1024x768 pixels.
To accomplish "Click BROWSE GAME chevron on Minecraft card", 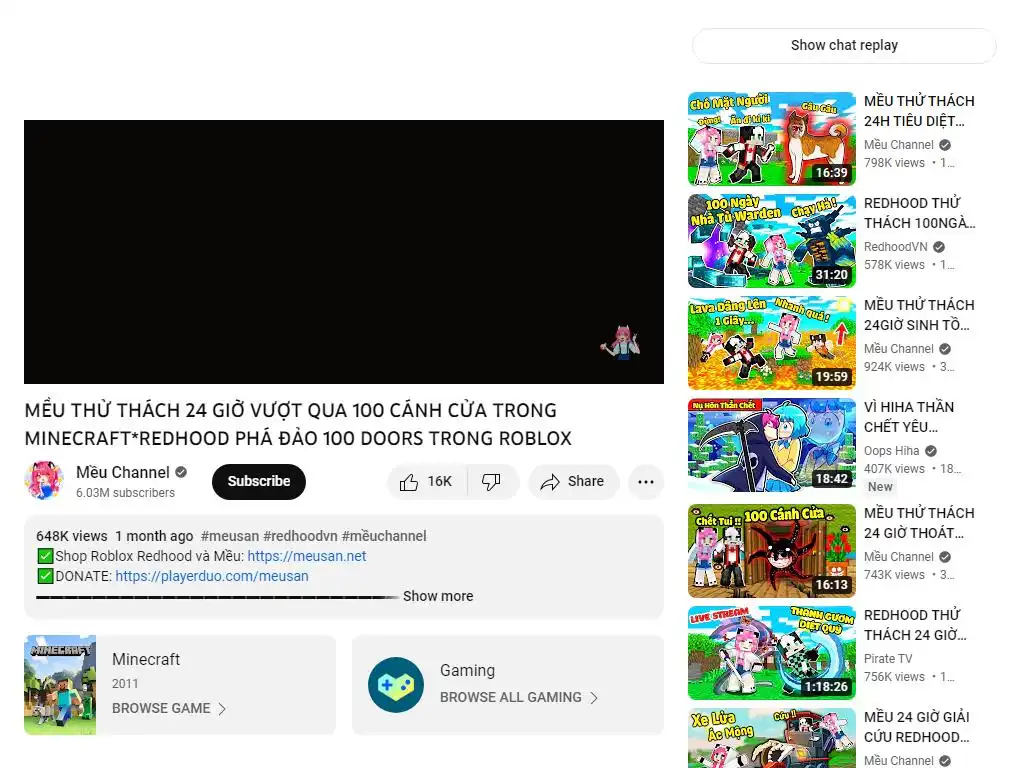I will click(x=222, y=709).
